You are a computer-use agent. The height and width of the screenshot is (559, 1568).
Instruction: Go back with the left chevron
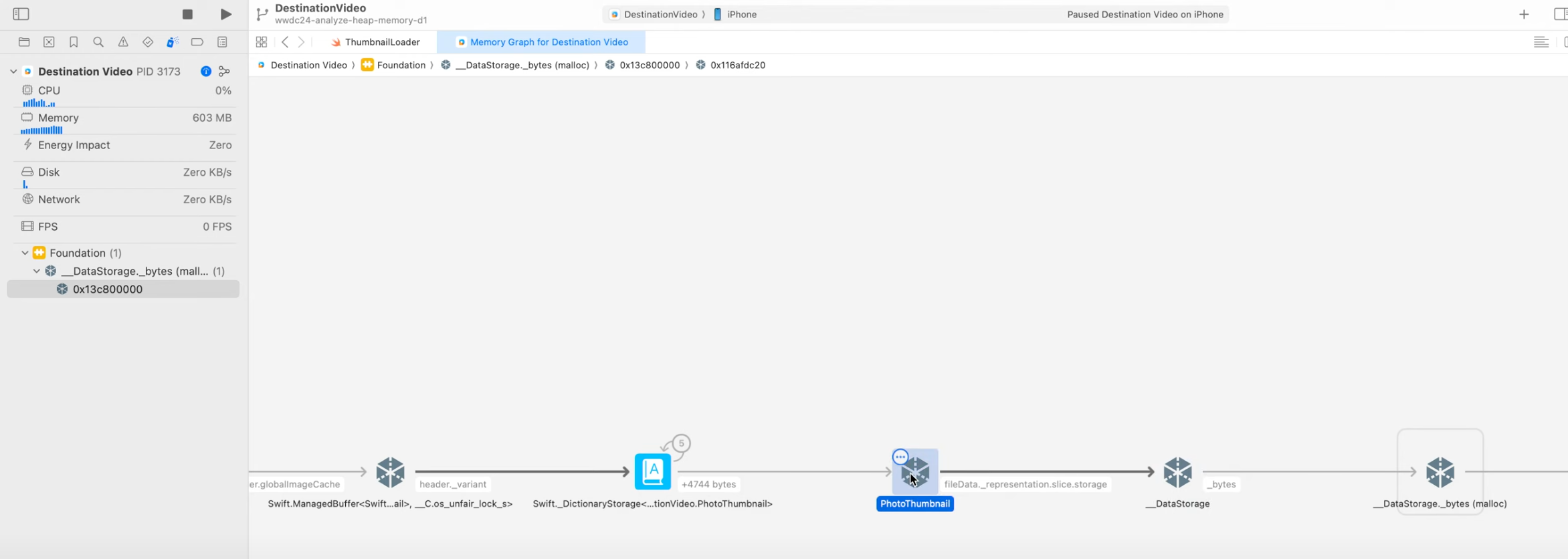pos(285,42)
